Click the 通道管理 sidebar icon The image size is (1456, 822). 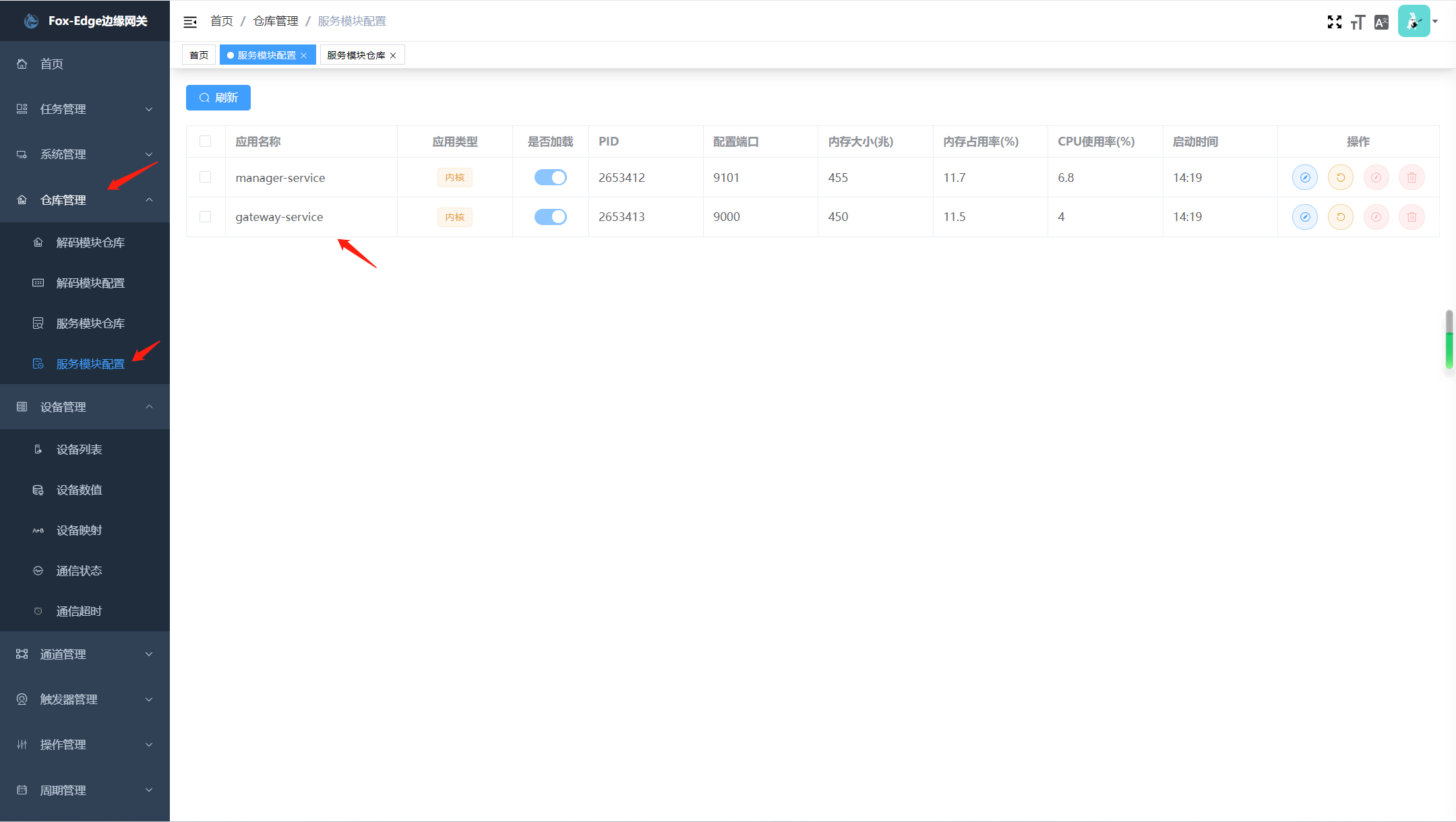click(22, 654)
